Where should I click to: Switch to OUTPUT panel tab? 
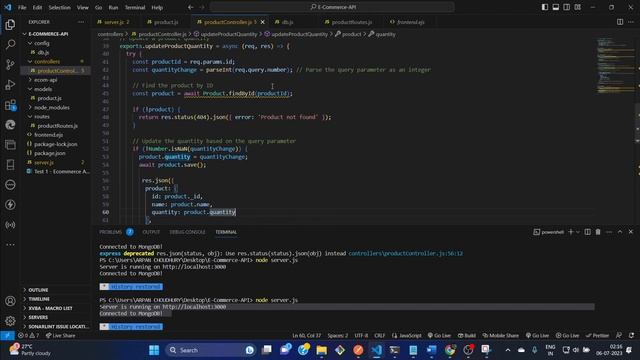pyautogui.click(x=151, y=232)
